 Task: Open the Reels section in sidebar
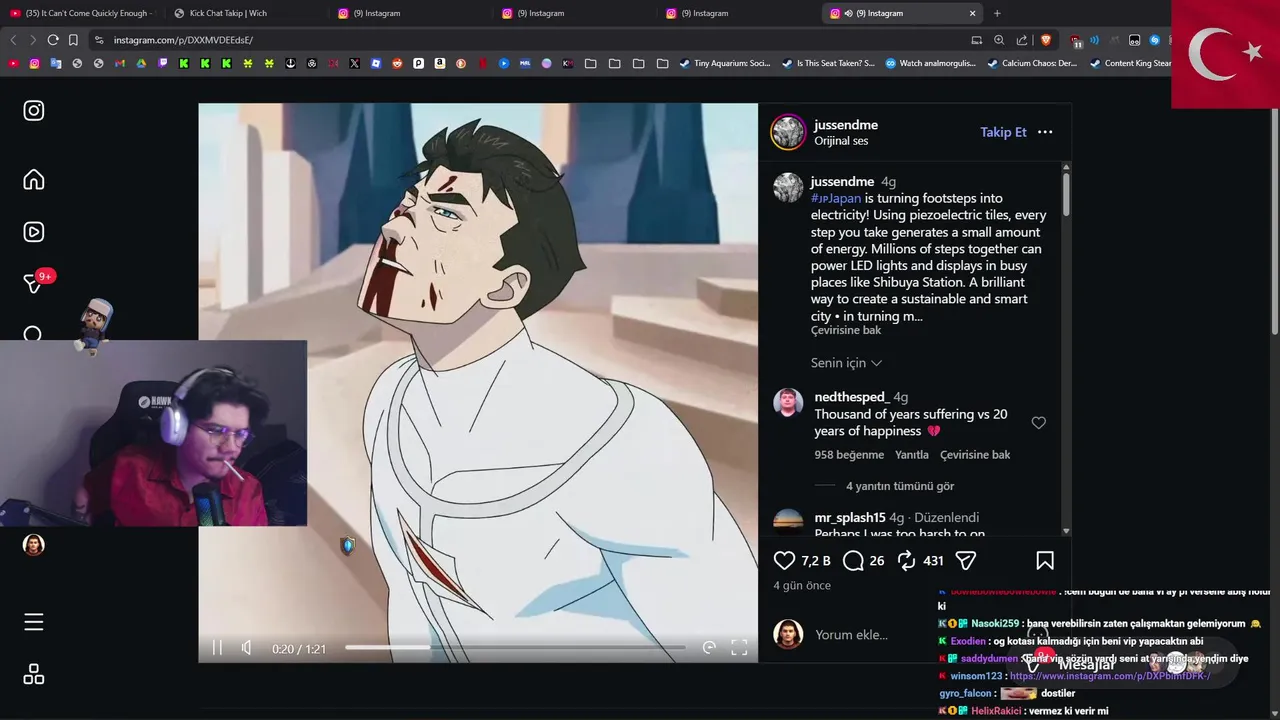pos(34,232)
